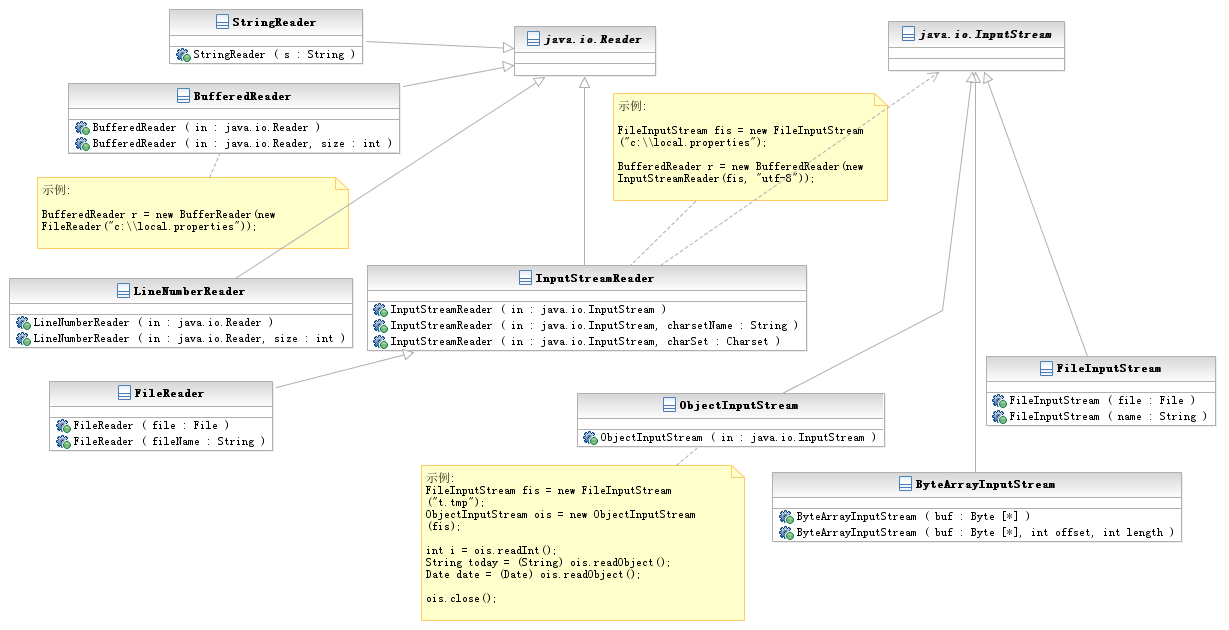
Task: Click the 'ois.close();' line in note
Action: click(461, 599)
